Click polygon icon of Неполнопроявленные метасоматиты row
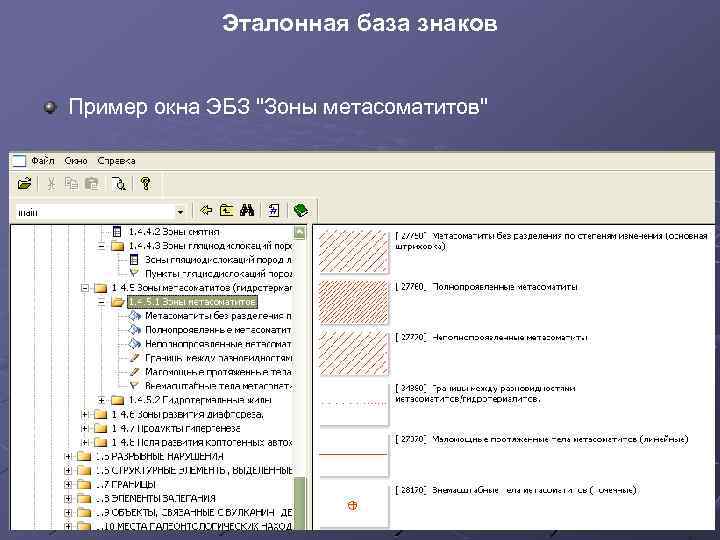Image resolution: width=720 pixels, height=540 pixels. click(x=135, y=344)
